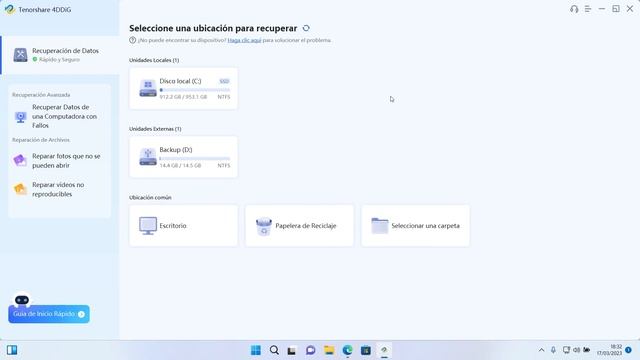Open the Chat icon on taskbar
This screenshot has height=360, width=640.
311,350
